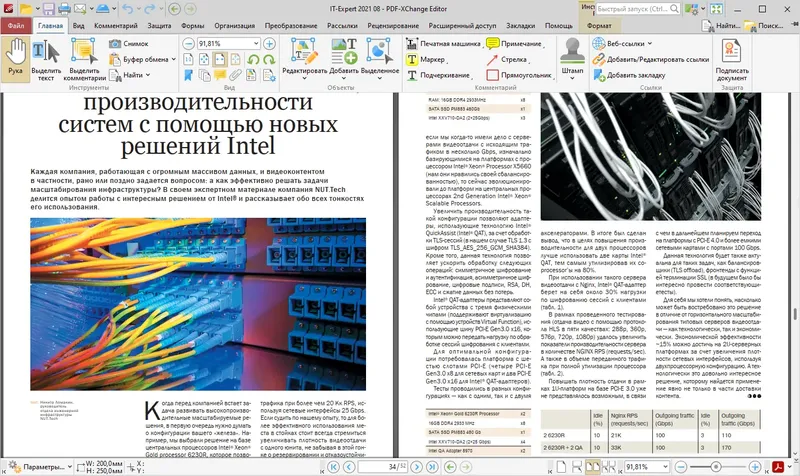This screenshot has height=476, width=800.
Task: Click the zoom in plus icon in ribbon
Action: (269, 44)
